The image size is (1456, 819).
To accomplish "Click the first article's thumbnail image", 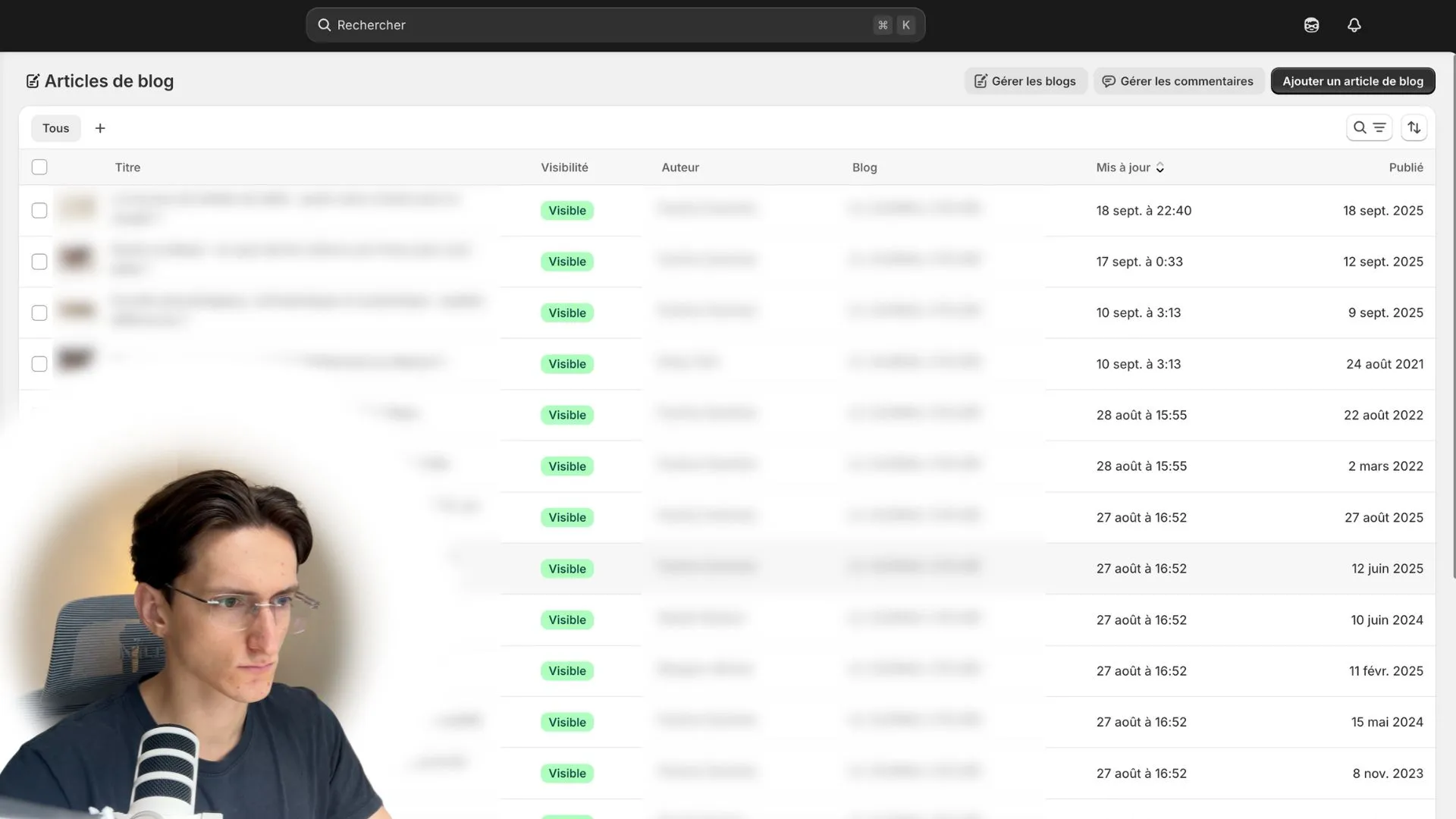I will [x=77, y=210].
